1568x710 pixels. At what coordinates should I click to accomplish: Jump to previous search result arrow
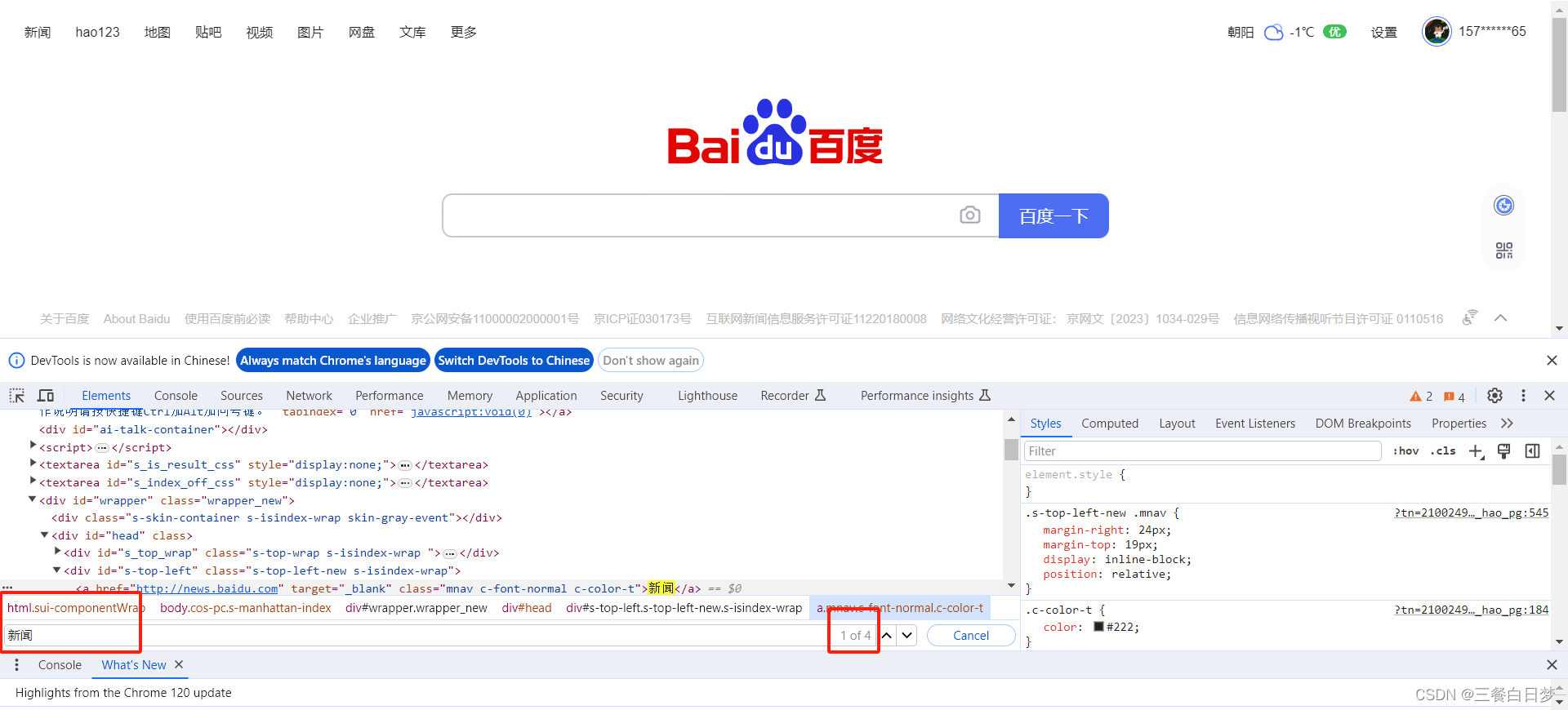[x=887, y=635]
